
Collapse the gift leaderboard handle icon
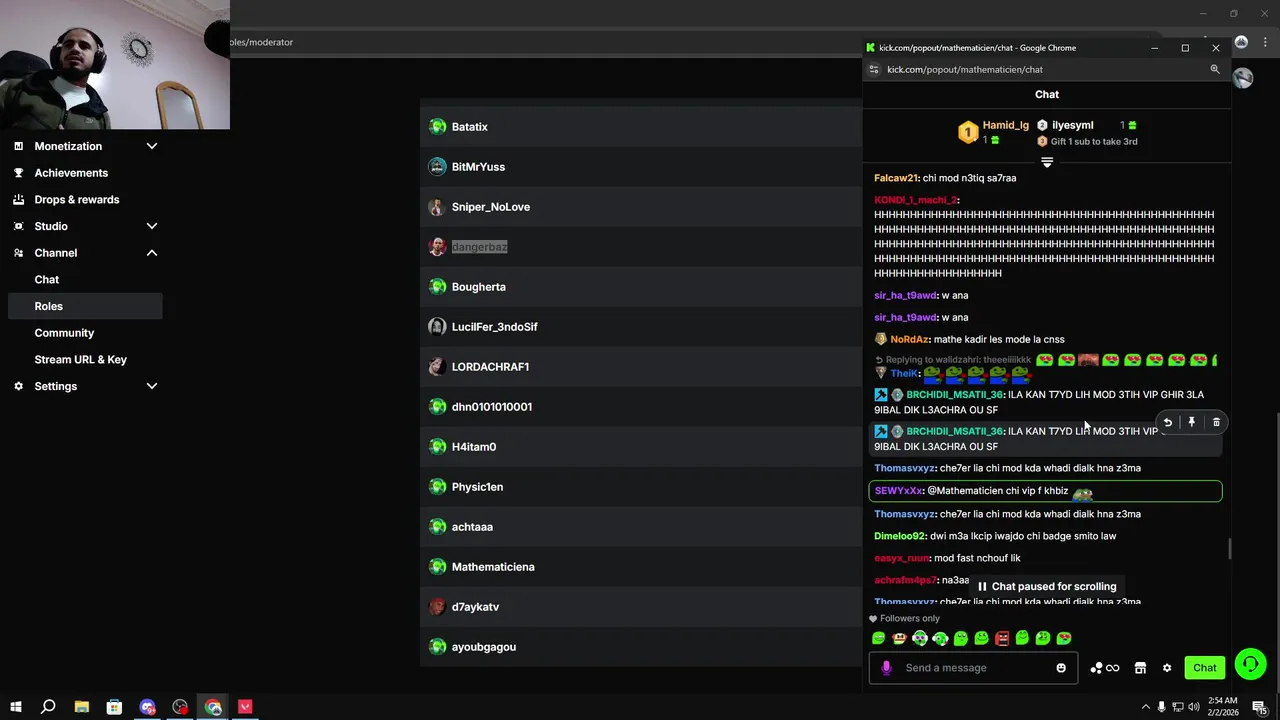[1047, 162]
